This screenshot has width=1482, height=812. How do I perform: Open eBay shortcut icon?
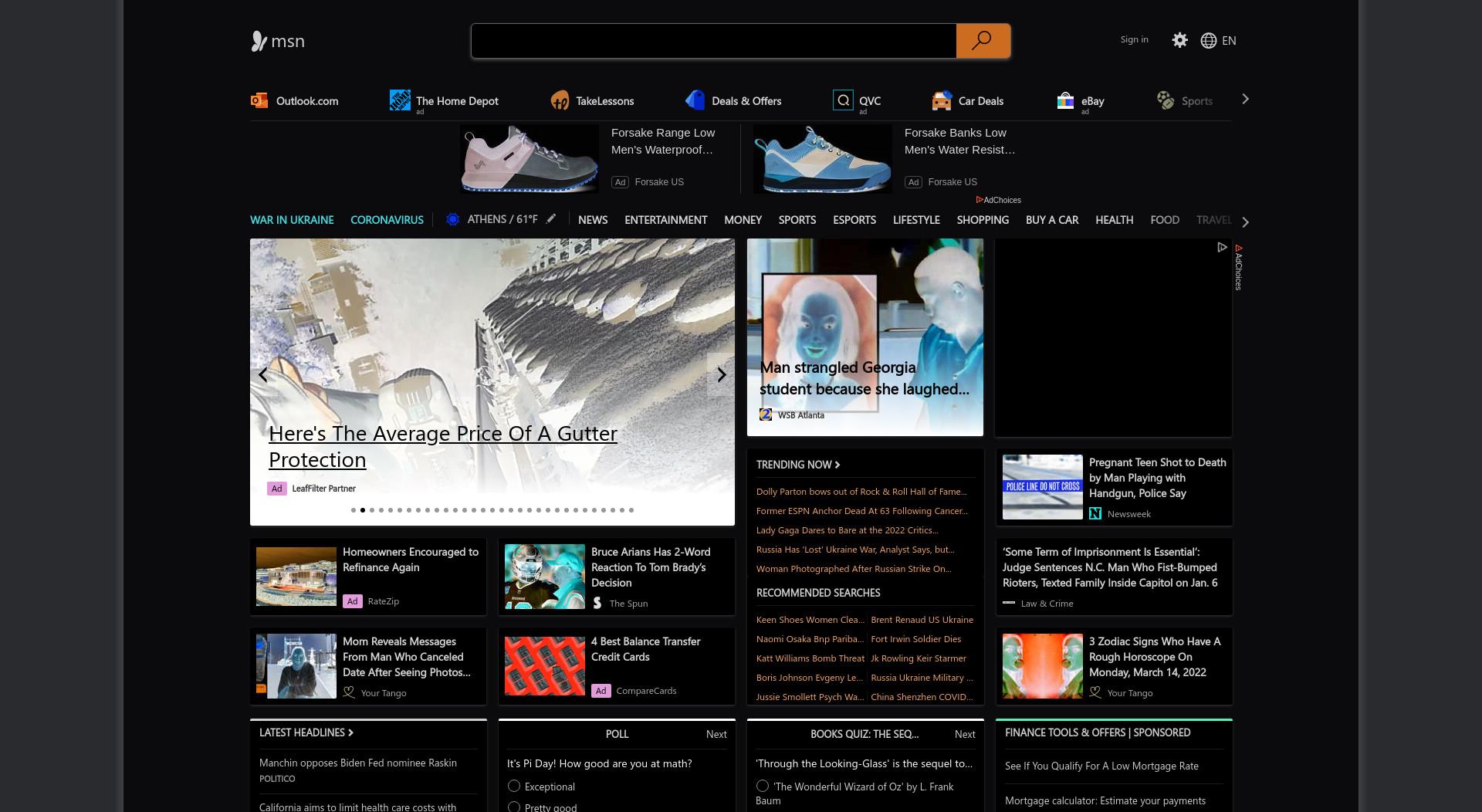[x=1065, y=100]
